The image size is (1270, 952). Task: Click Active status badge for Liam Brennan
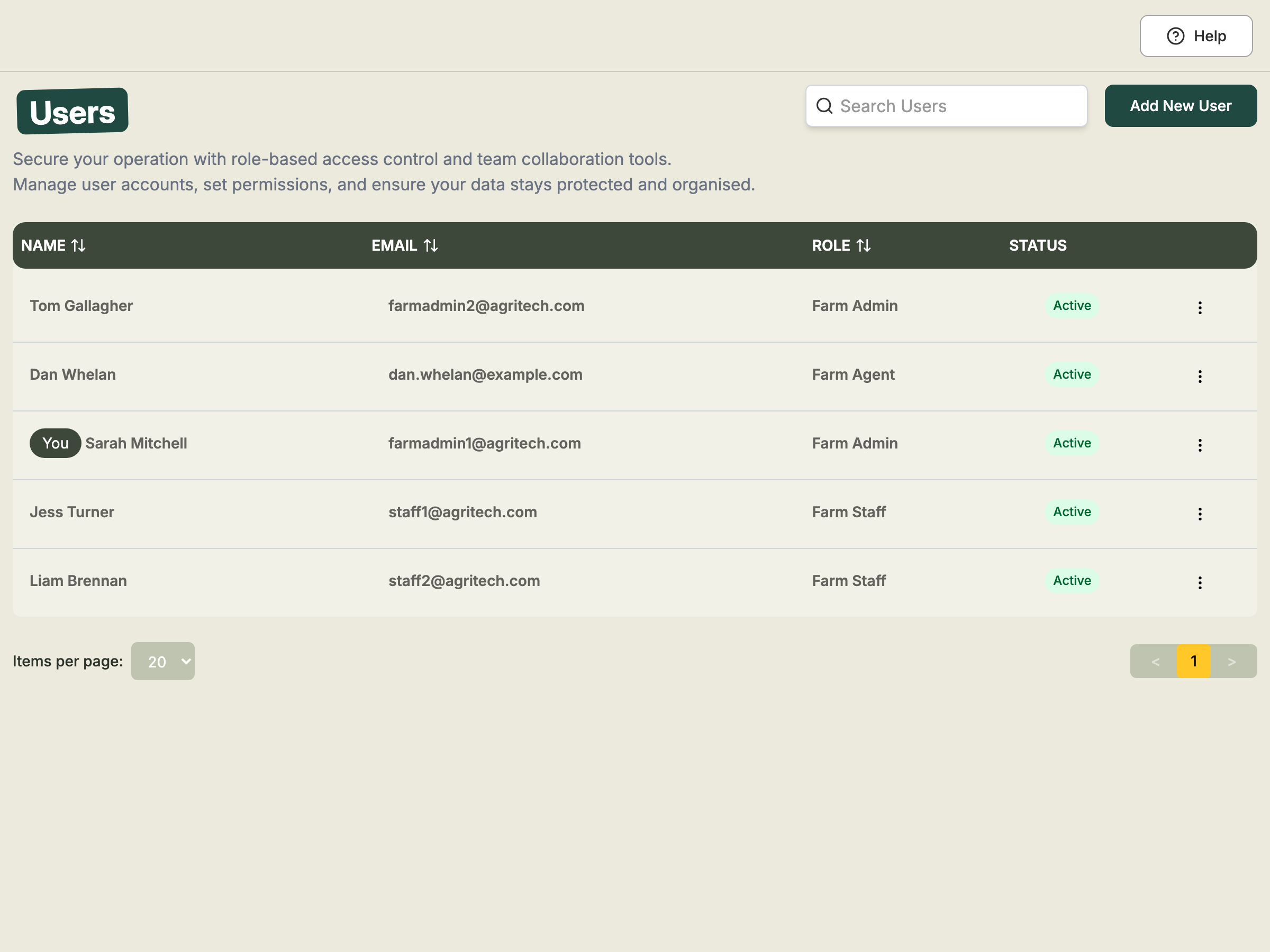click(1072, 581)
